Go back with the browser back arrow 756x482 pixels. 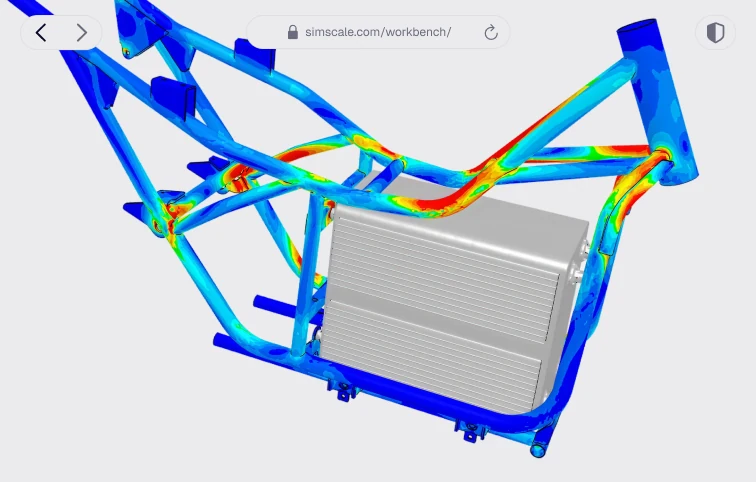41,33
